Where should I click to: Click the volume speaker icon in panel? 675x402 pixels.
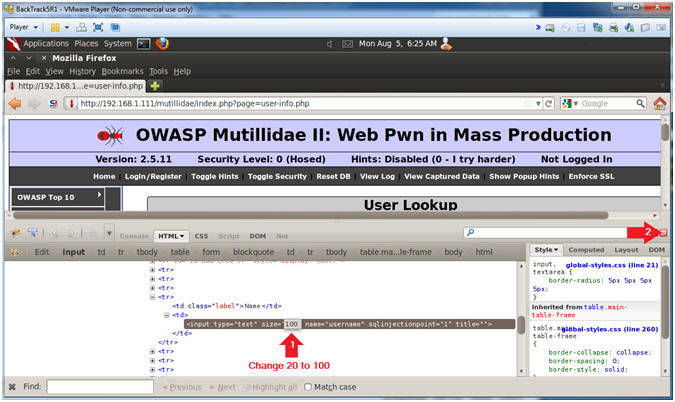pos(329,44)
